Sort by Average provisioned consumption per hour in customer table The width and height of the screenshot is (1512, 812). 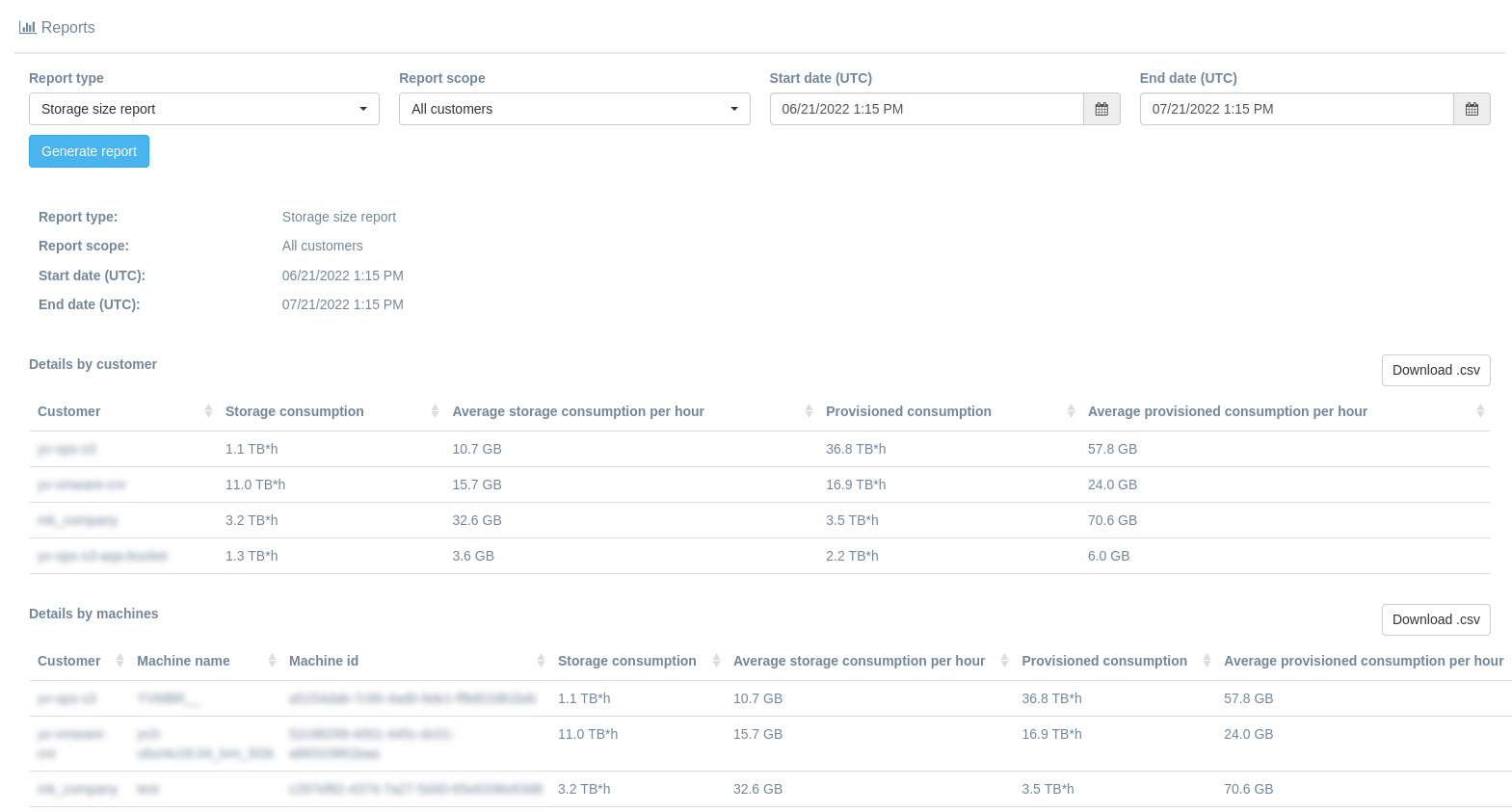[x=1227, y=411]
